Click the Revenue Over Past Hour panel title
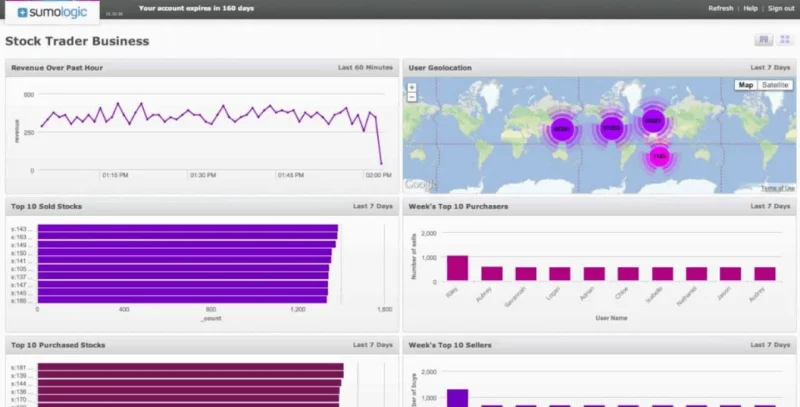 (x=57, y=68)
